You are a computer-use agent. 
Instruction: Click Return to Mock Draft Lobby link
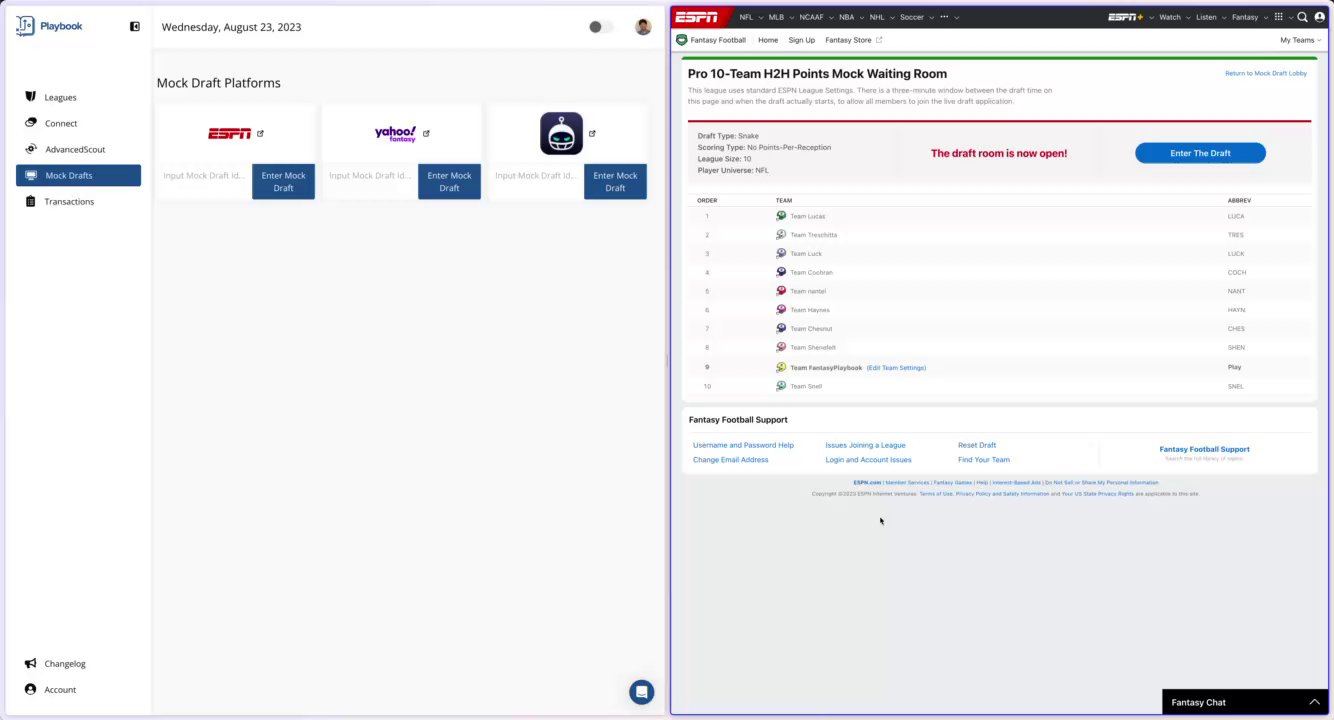1266,73
